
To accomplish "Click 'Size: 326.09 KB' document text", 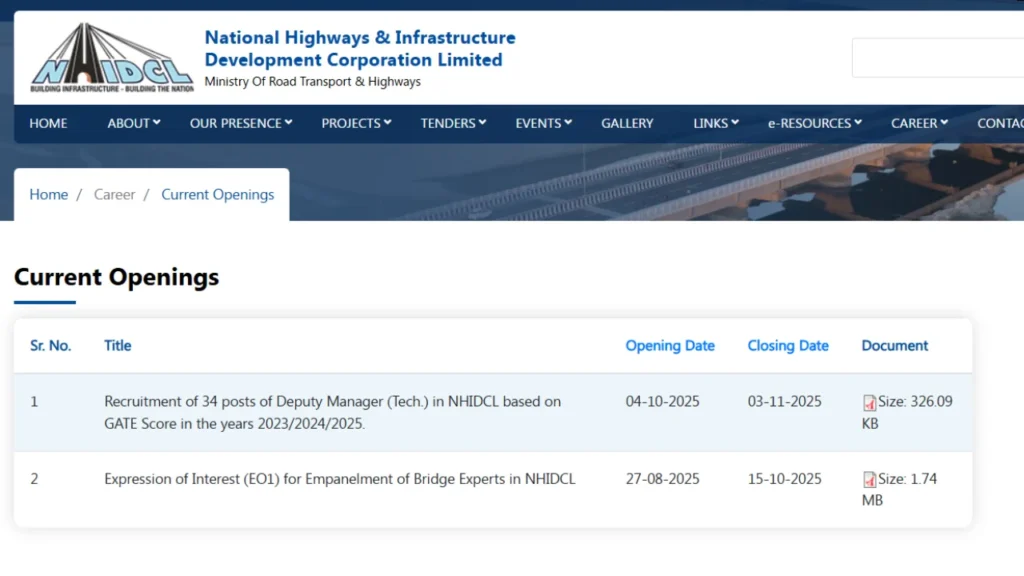I will click(907, 412).
